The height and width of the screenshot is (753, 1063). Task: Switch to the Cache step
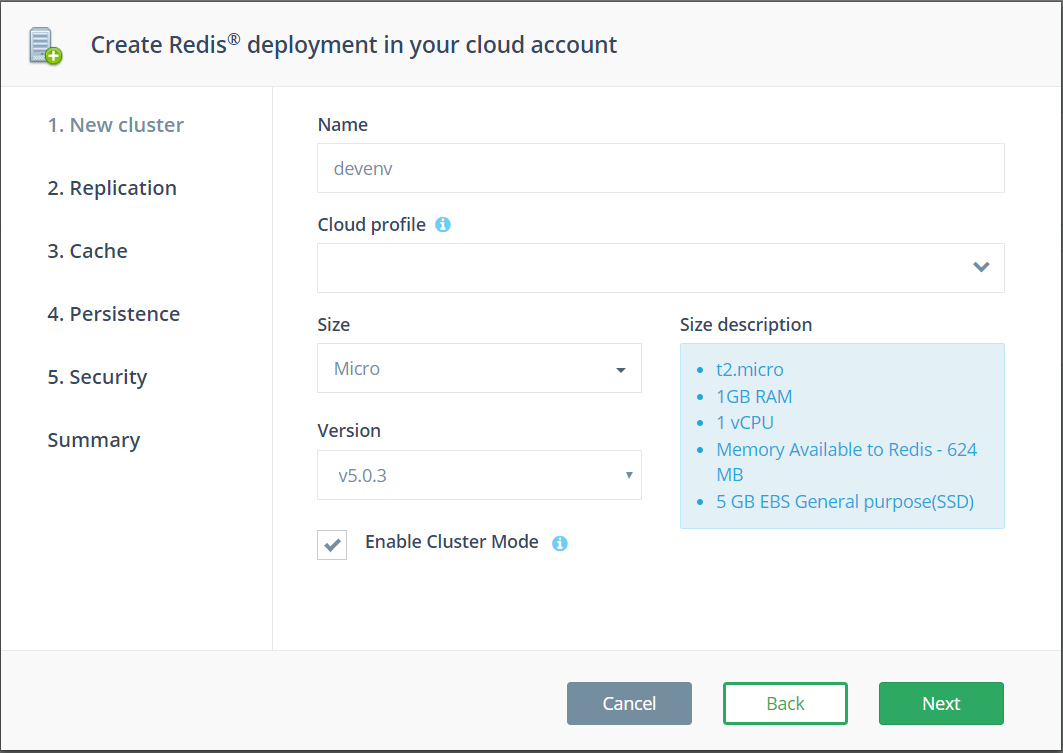pos(87,251)
